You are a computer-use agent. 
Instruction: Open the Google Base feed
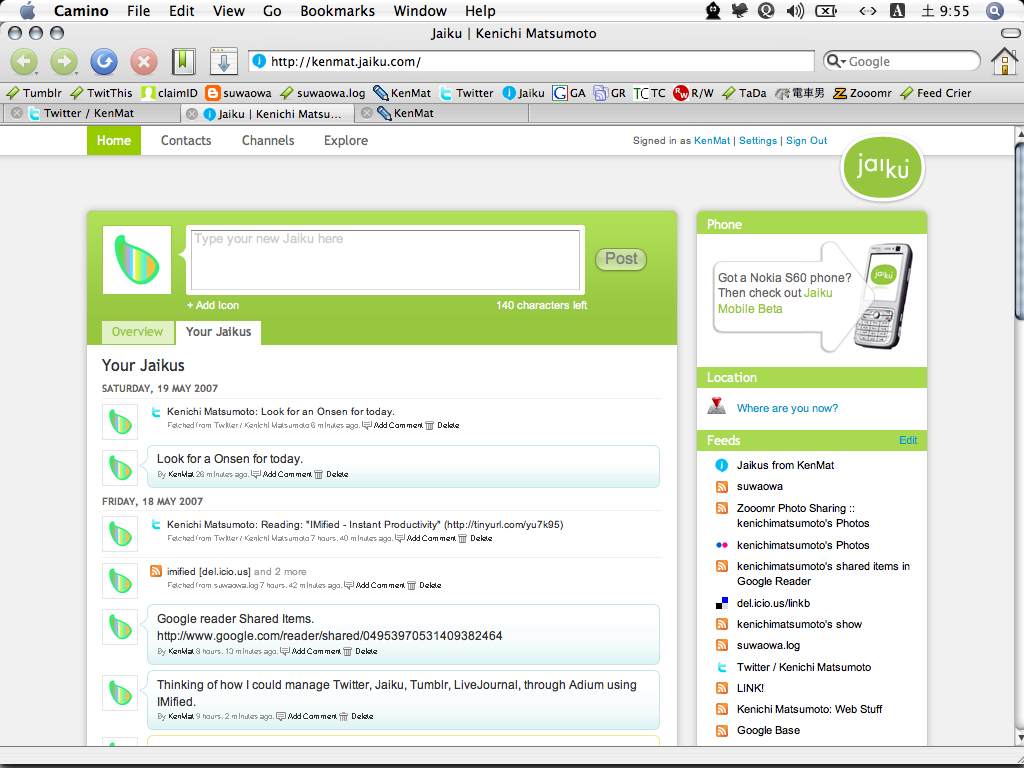point(768,730)
